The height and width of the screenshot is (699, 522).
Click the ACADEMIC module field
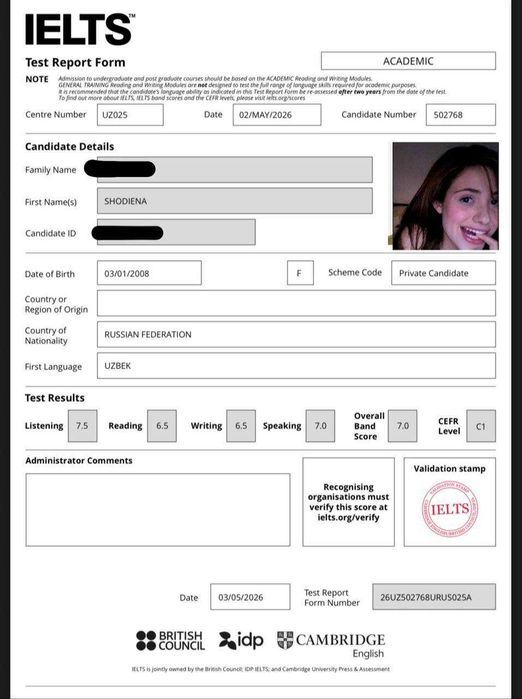pos(408,61)
